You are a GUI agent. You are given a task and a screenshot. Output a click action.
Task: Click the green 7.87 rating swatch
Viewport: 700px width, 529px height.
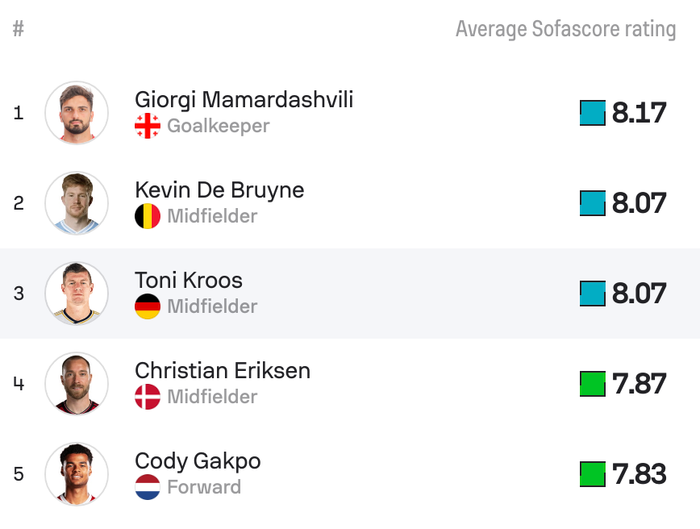point(593,383)
